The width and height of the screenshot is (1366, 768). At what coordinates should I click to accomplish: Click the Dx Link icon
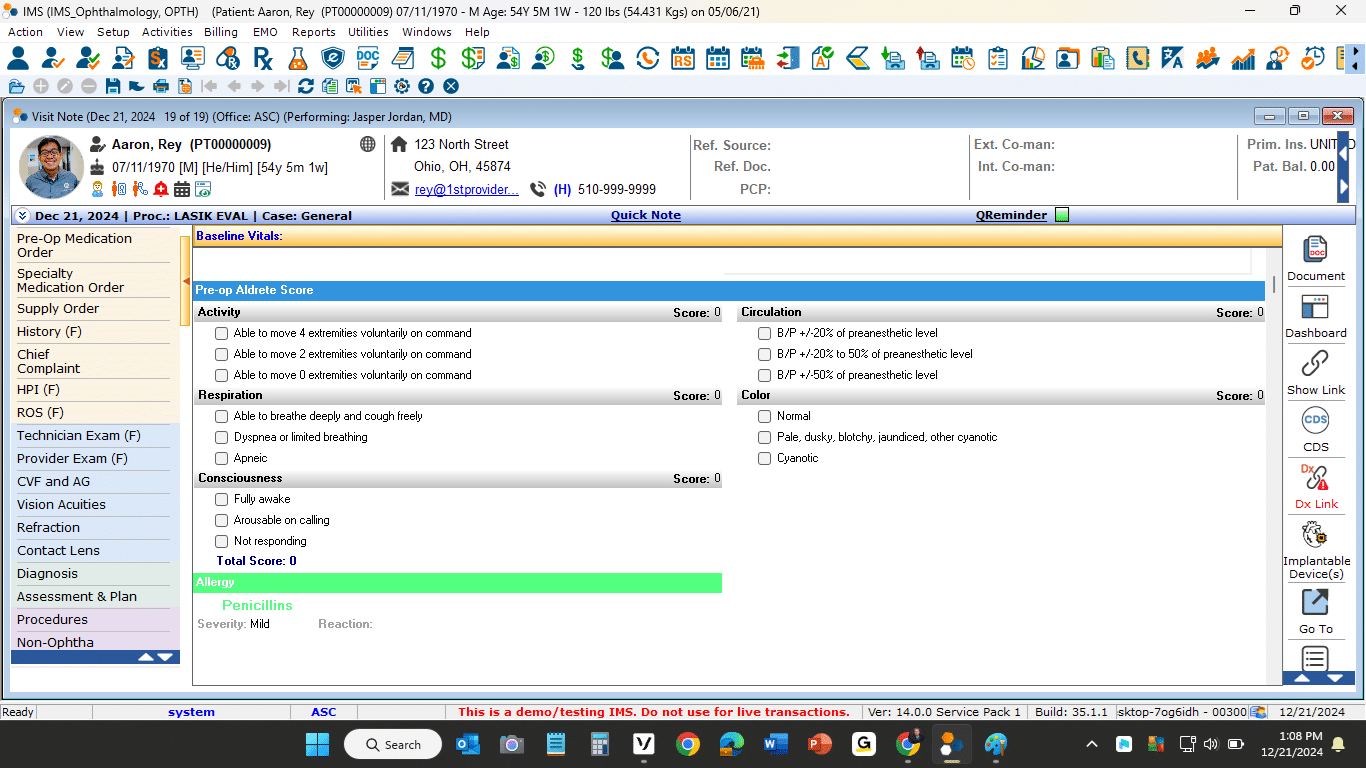(1315, 478)
